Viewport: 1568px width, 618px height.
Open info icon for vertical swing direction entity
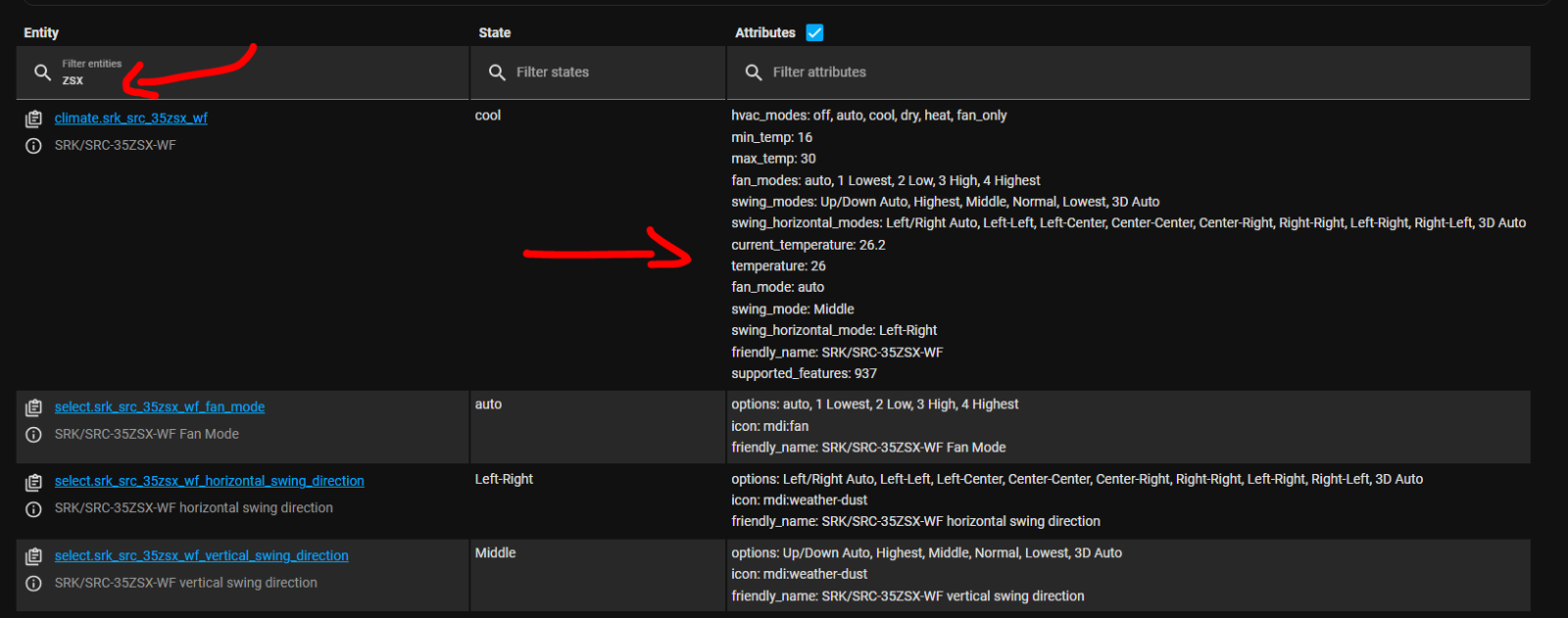pyautogui.click(x=33, y=584)
